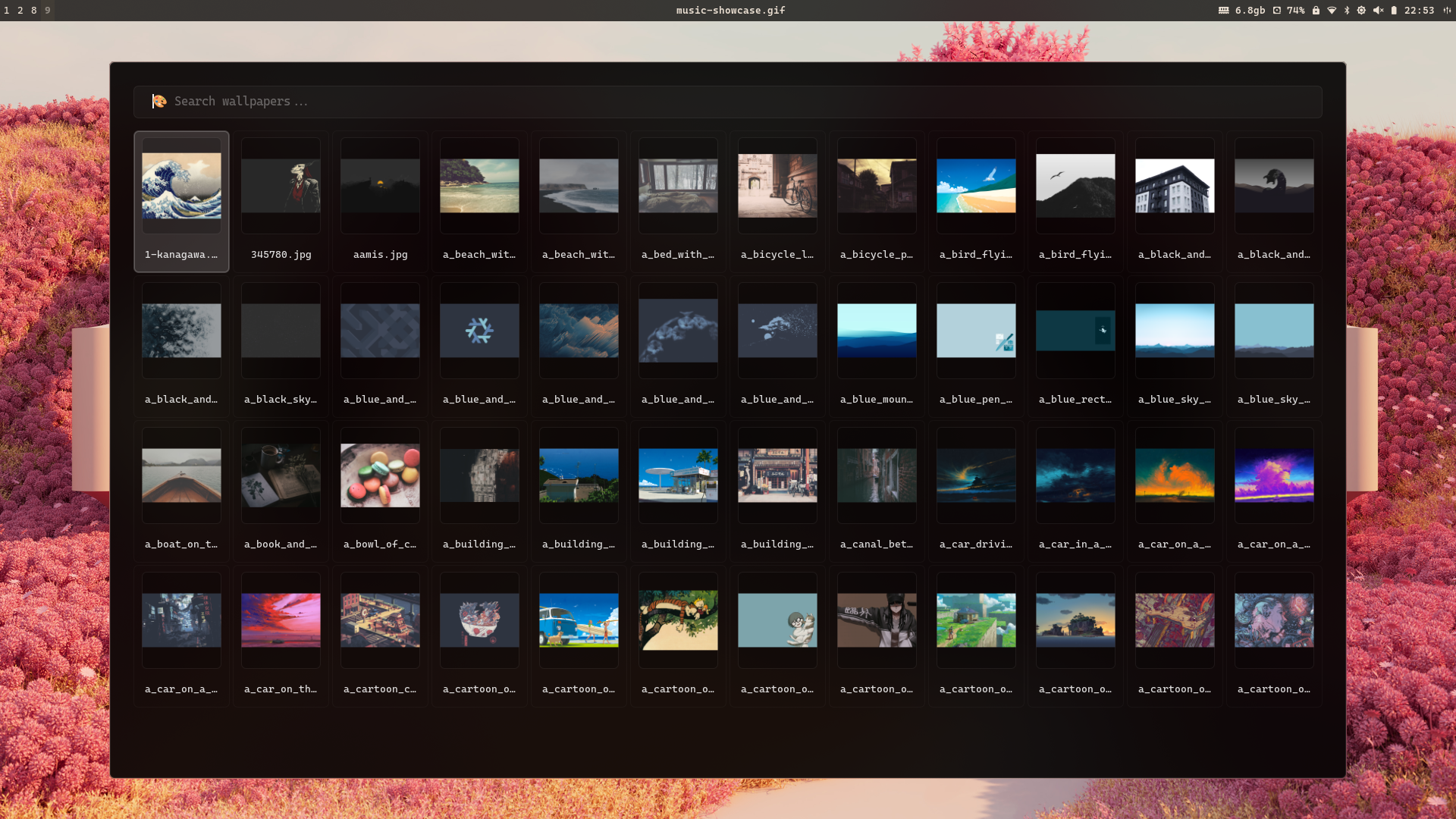Pick the a_blue_and_ orange-tinted mountains wallpaper
Image resolution: width=1456 pixels, height=819 pixels.
pos(579,347)
